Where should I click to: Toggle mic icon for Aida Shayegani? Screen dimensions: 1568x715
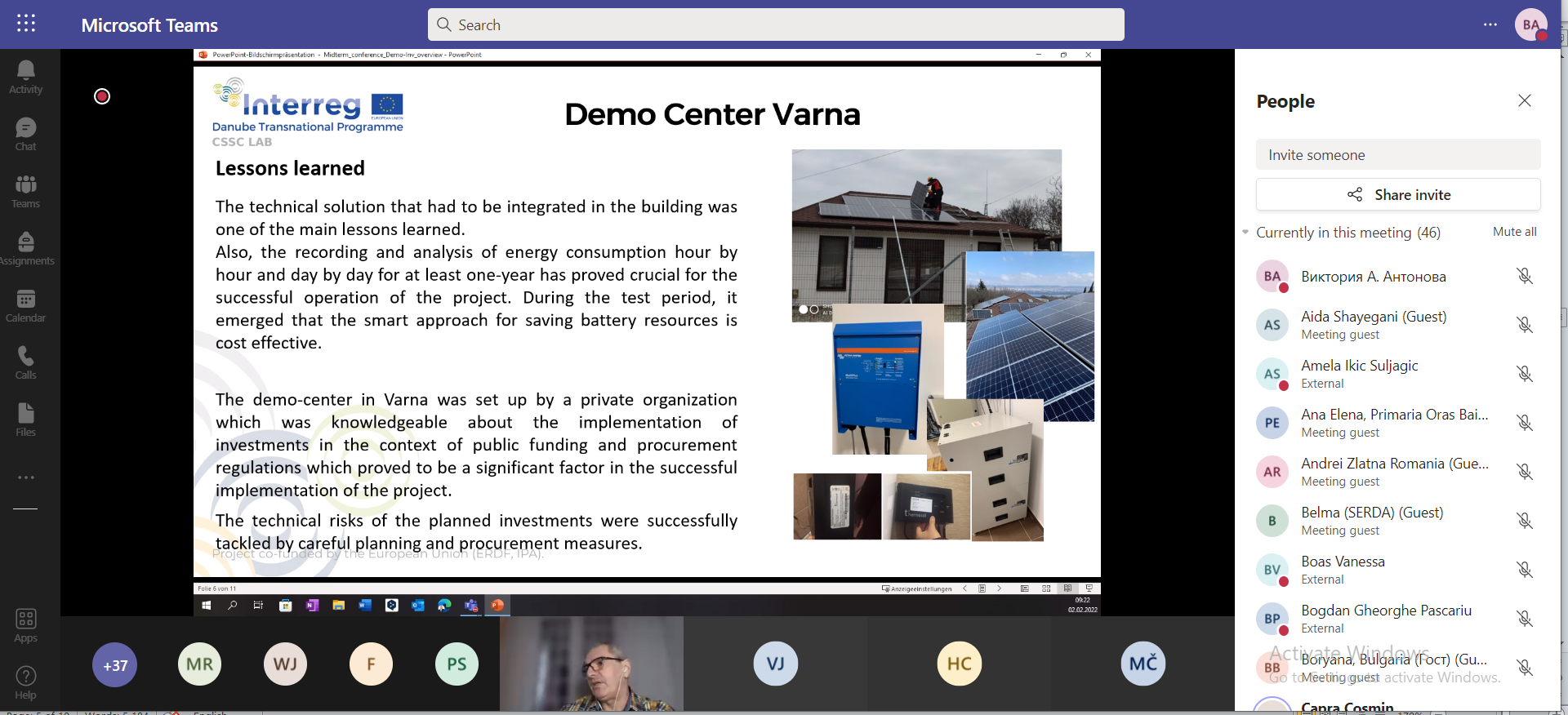[x=1525, y=325]
